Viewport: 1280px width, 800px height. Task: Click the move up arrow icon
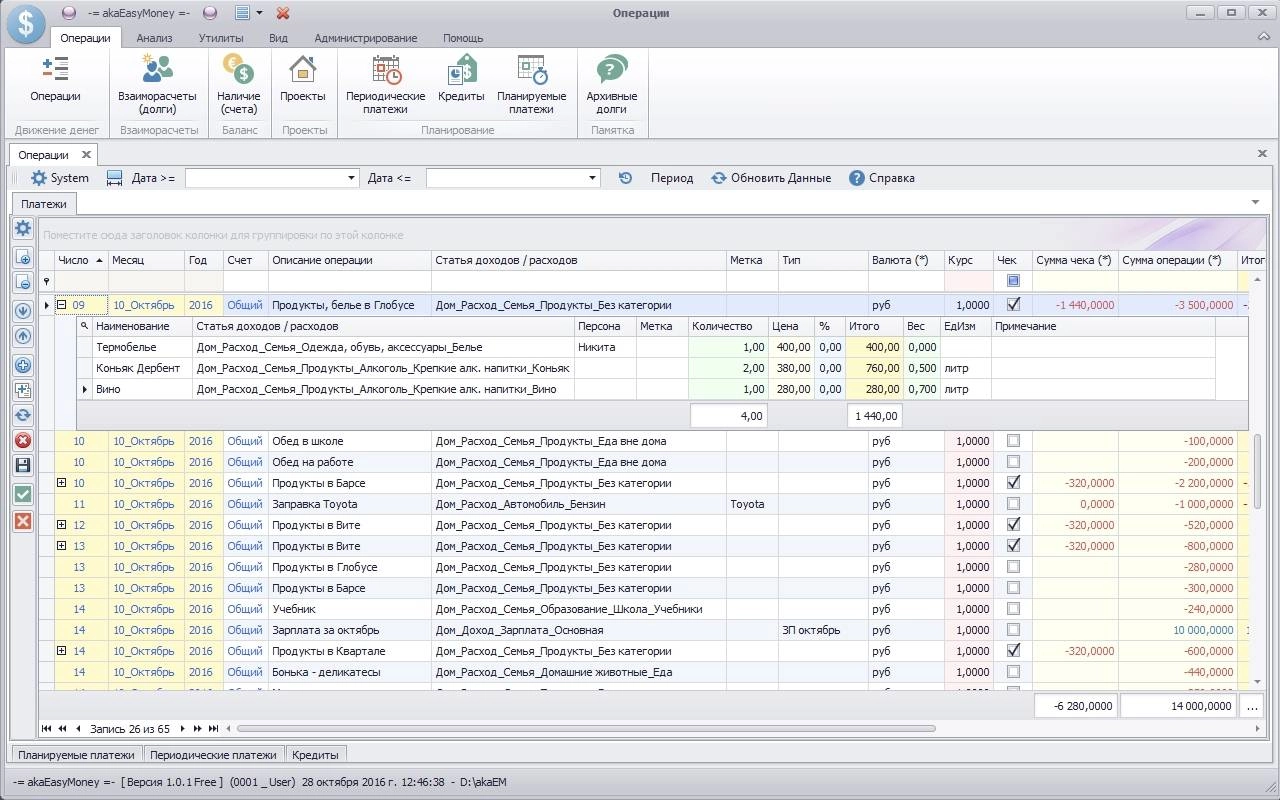tap(23, 336)
